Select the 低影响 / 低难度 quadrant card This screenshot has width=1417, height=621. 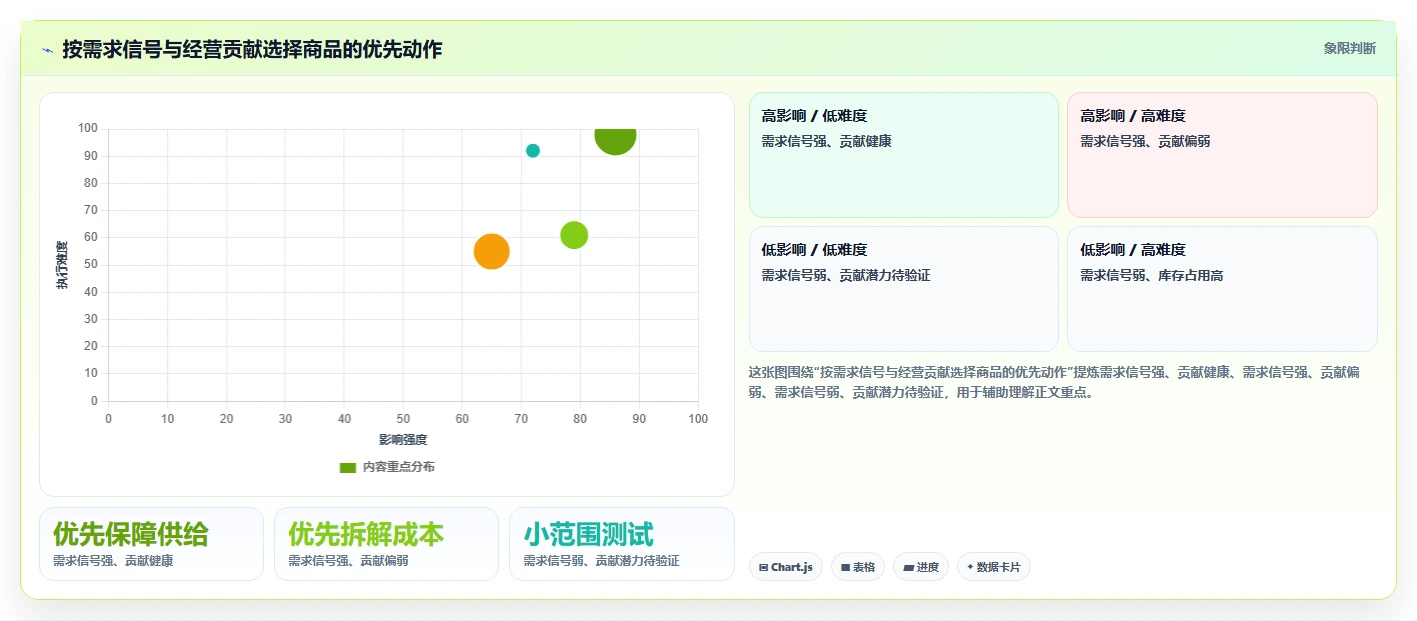point(904,289)
